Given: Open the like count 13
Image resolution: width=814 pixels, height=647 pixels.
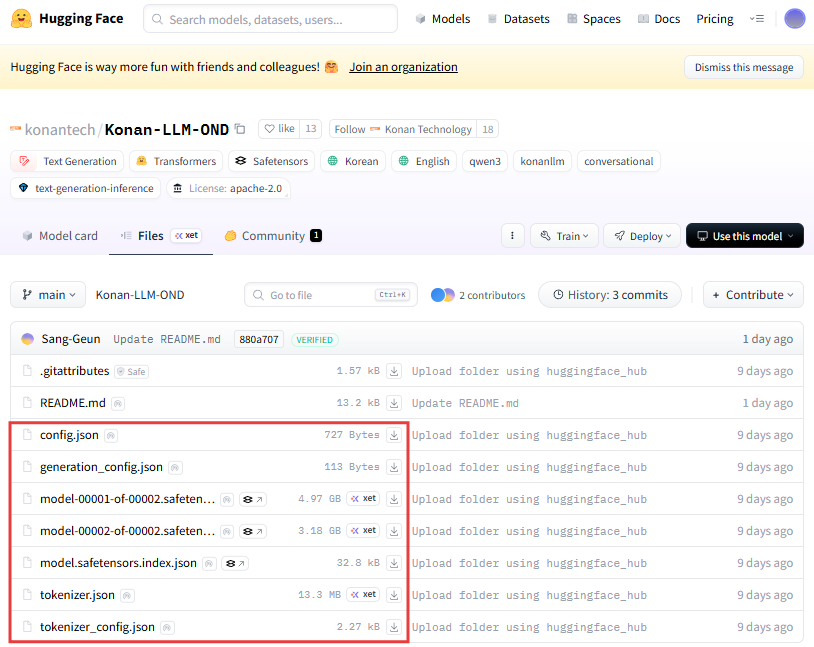Looking at the screenshot, I should (x=311, y=129).
